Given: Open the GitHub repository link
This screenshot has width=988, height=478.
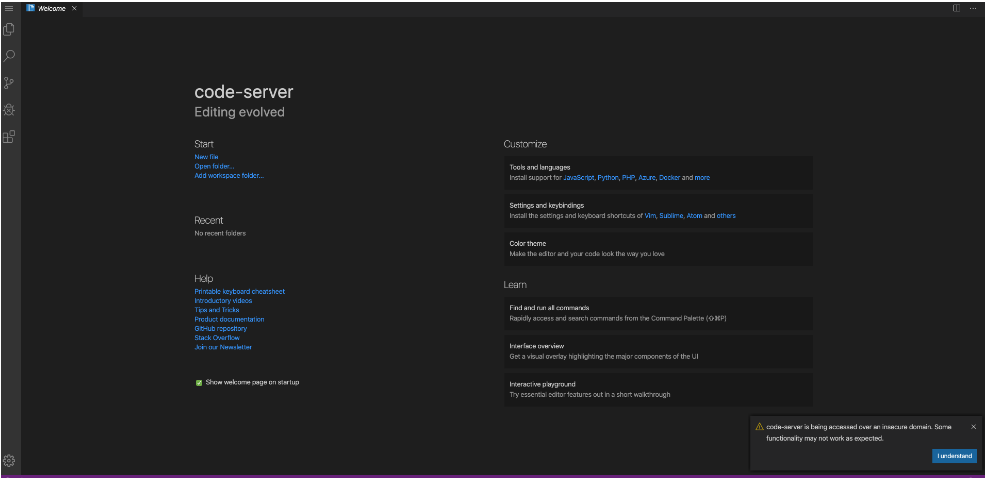Looking at the screenshot, I should [221, 328].
